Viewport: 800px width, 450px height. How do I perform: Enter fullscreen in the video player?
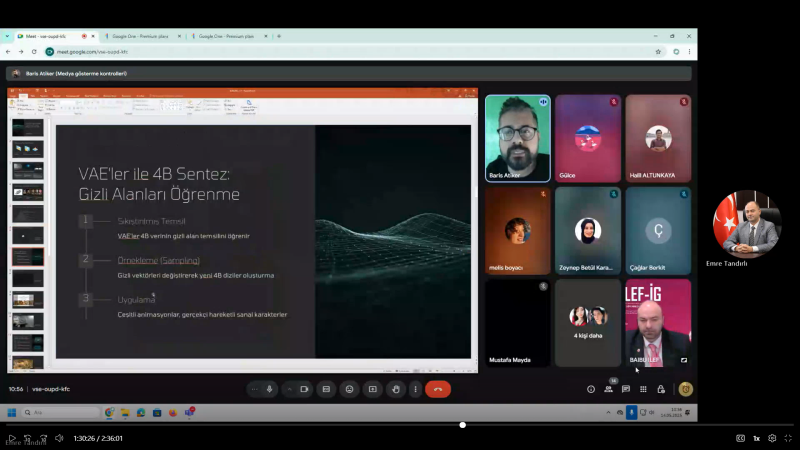tap(788, 438)
